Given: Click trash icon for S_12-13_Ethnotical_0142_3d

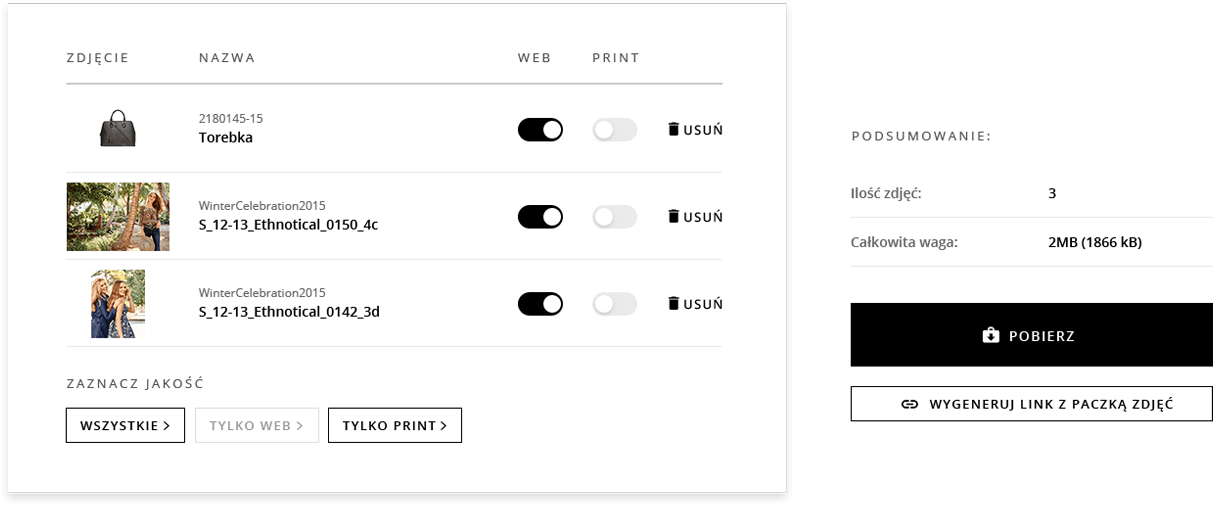Looking at the screenshot, I should coord(673,303).
